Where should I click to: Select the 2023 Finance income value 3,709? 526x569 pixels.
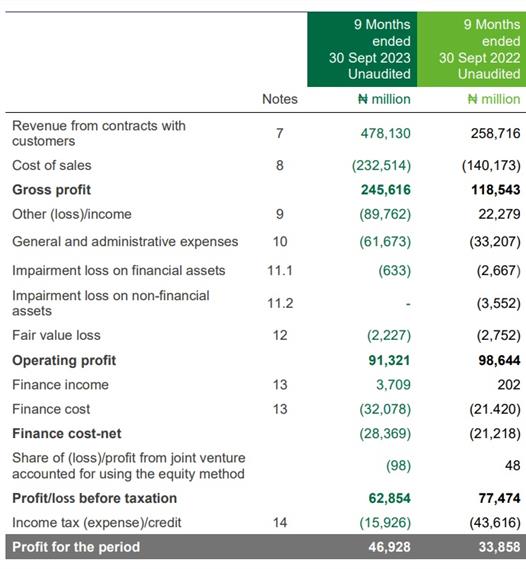pyautogui.click(x=393, y=385)
